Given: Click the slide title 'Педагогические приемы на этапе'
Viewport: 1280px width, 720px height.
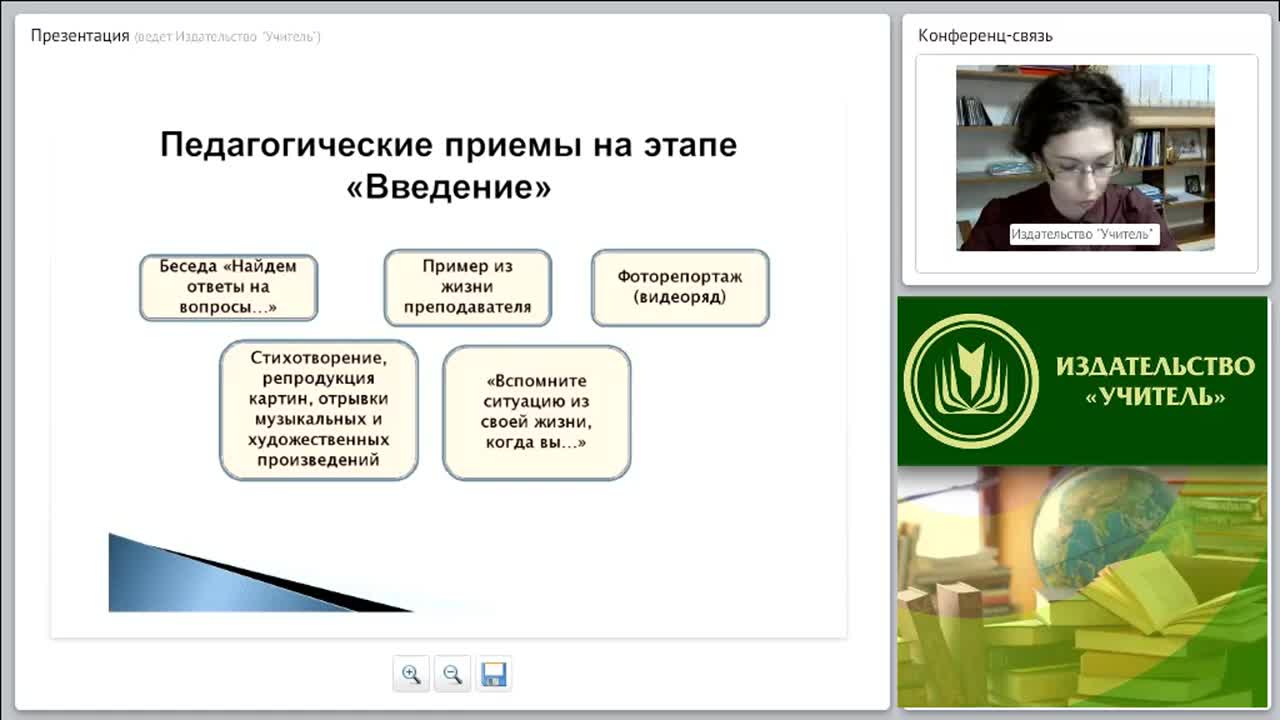Looking at the screenshot, I should [448, 145].
